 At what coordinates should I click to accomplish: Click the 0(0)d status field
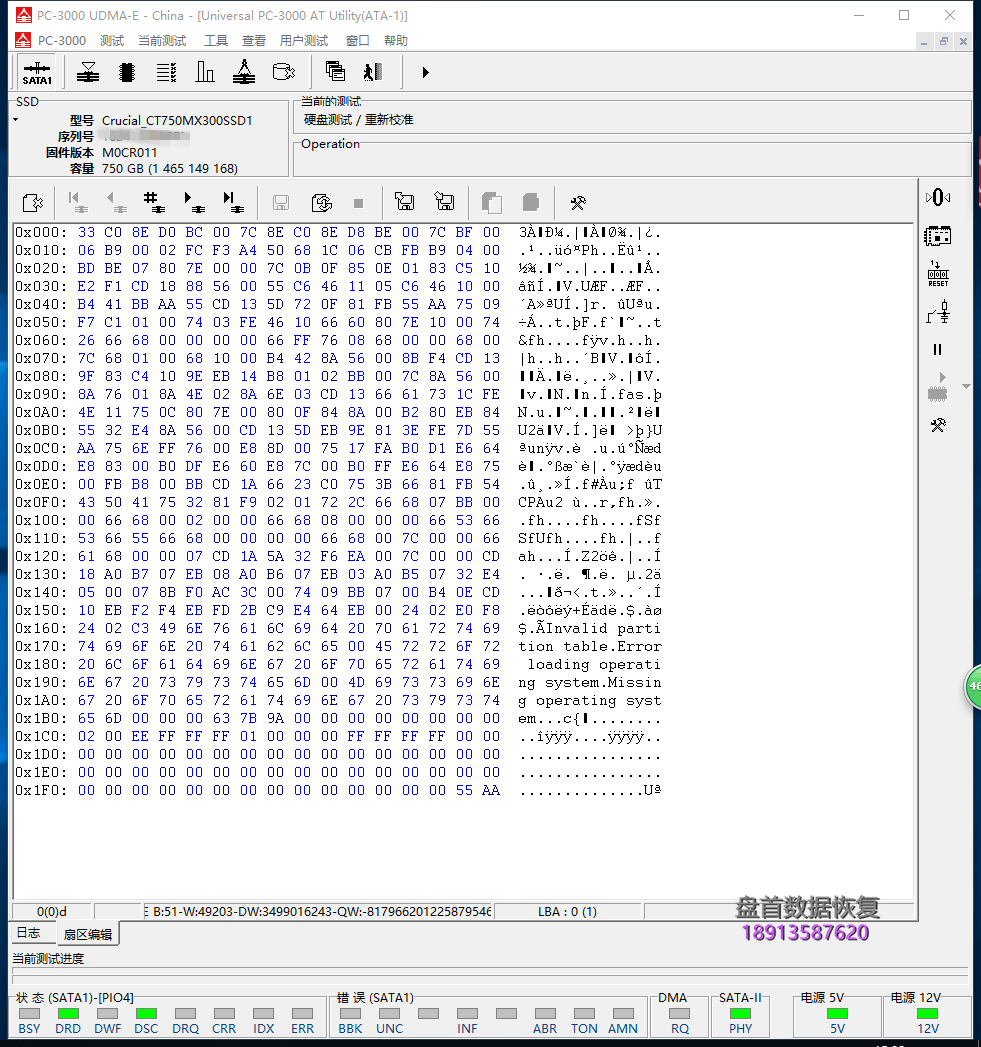[x=51, y=911]
